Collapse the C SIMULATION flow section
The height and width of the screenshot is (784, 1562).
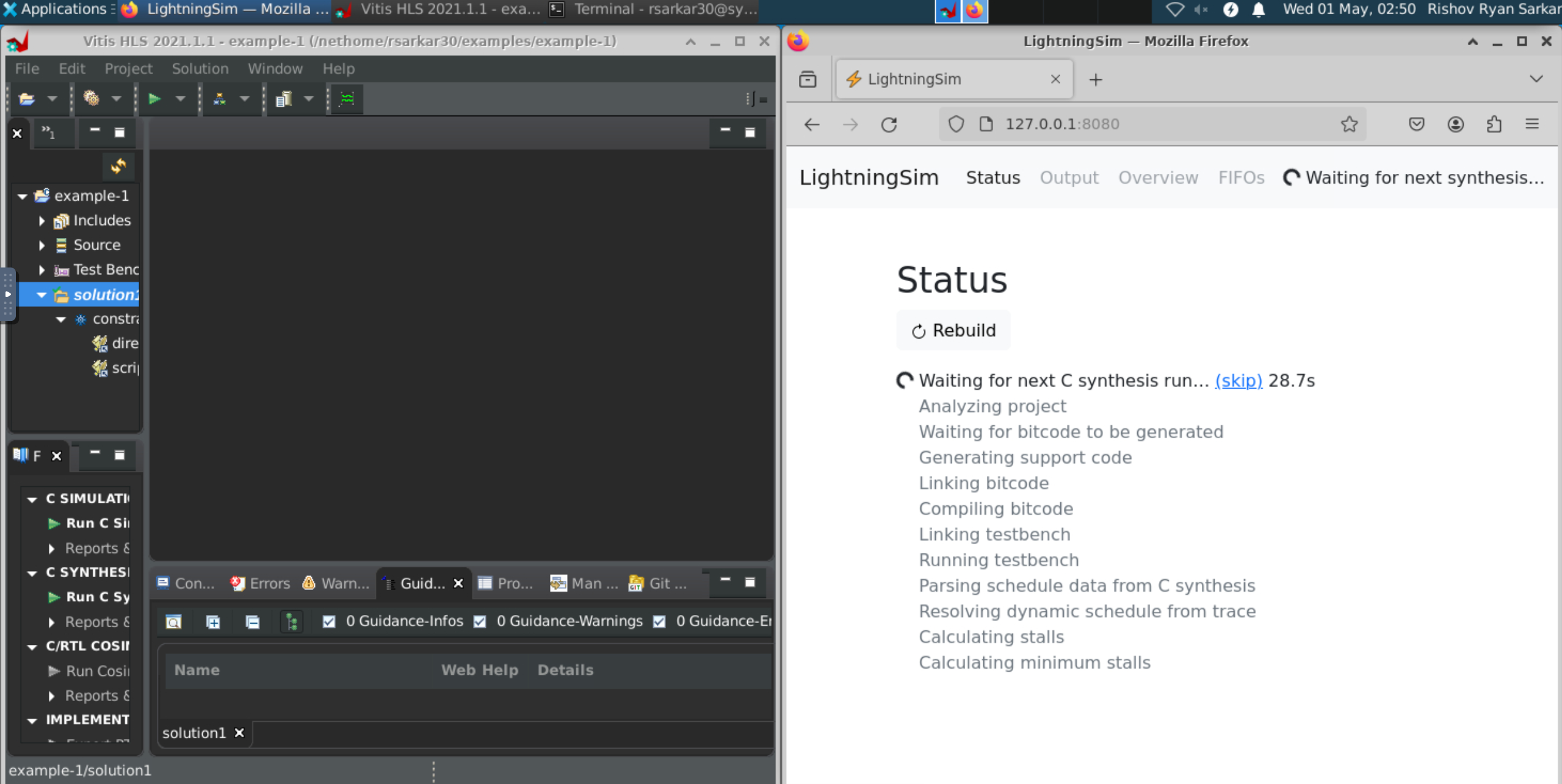32,499
